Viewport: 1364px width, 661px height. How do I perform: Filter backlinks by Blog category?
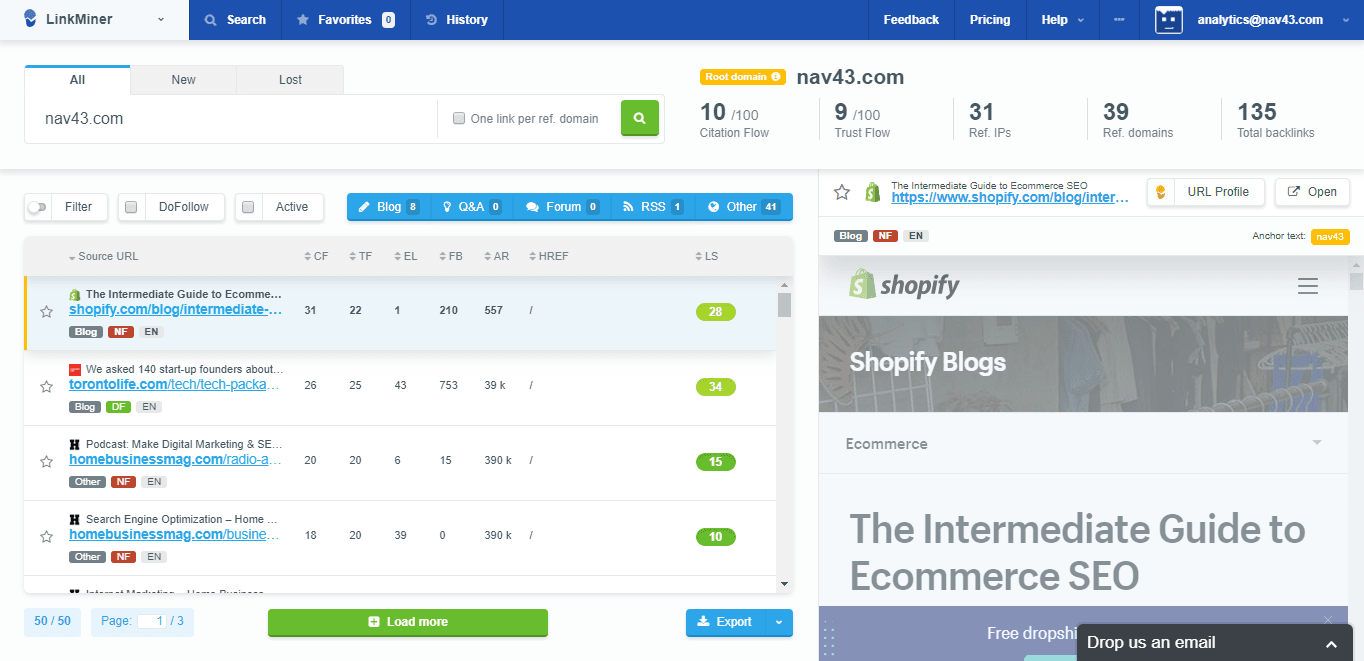click(x=389, y=207)
